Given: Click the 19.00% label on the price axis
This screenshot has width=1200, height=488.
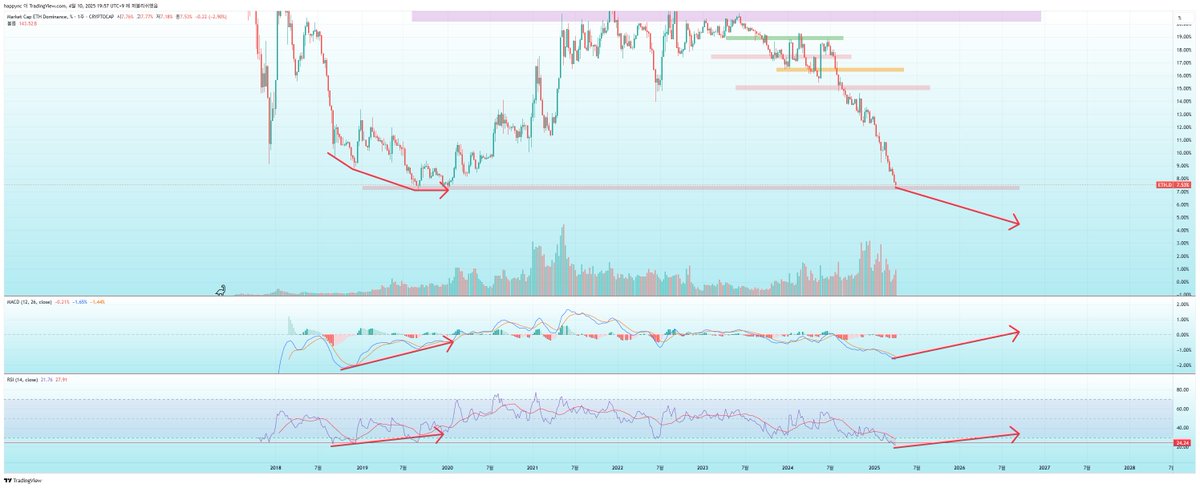Looking at the screenshot, I should point(1183,38).
